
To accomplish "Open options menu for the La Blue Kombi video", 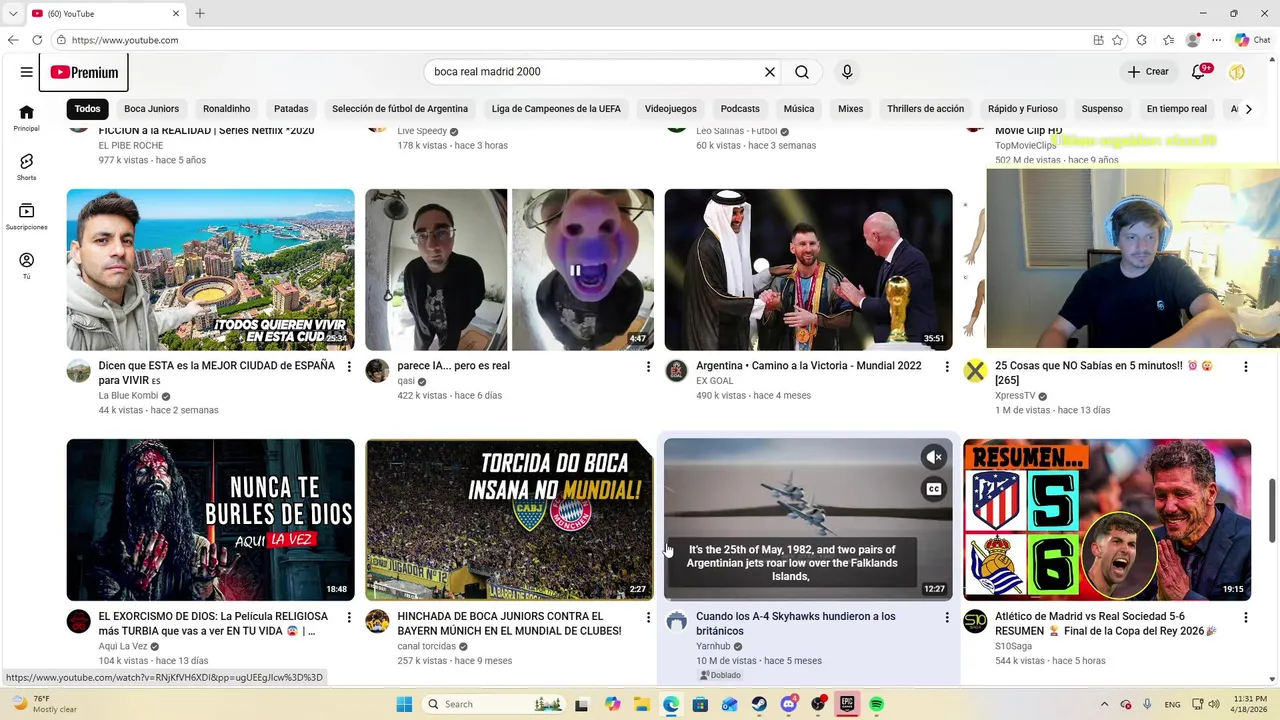I will (349, 367).
